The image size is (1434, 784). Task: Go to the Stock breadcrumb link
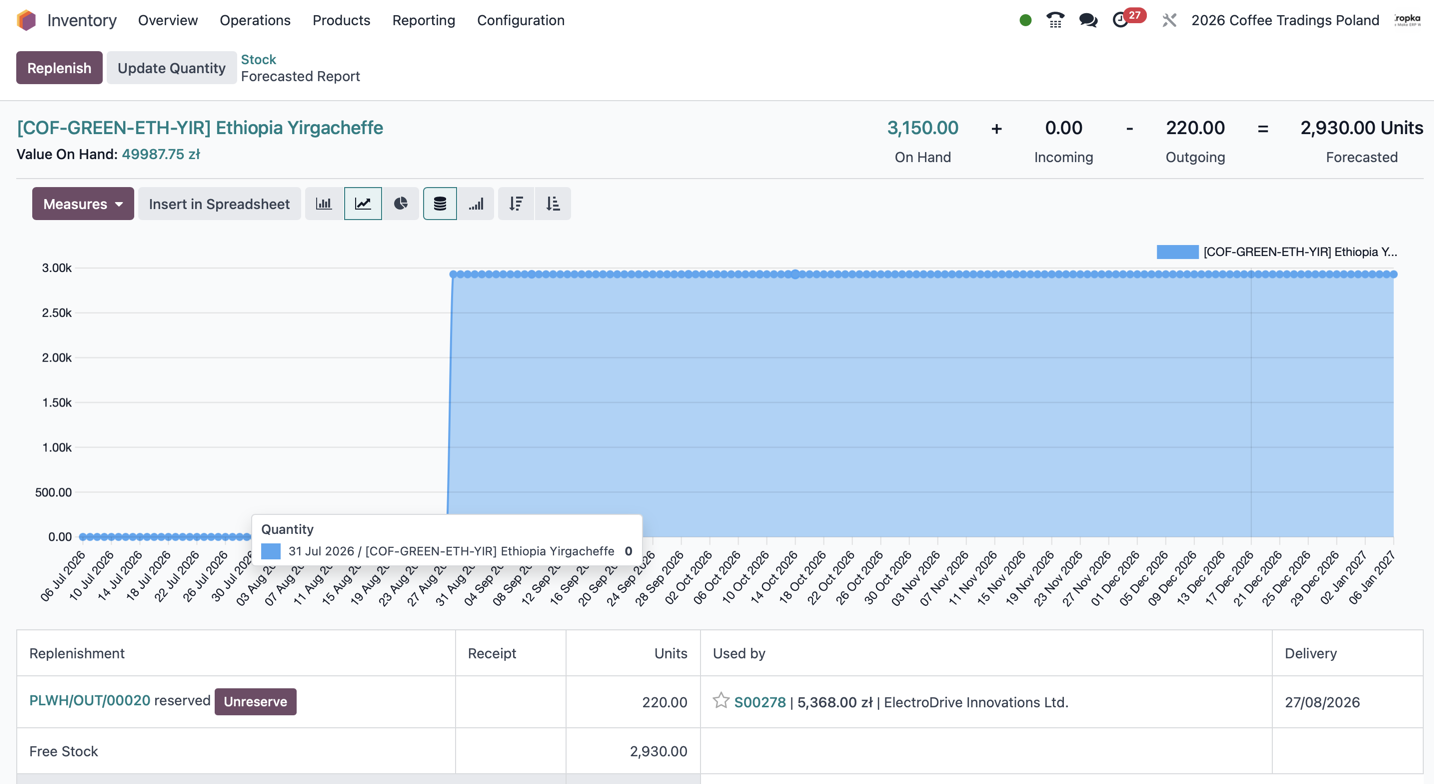258,59
